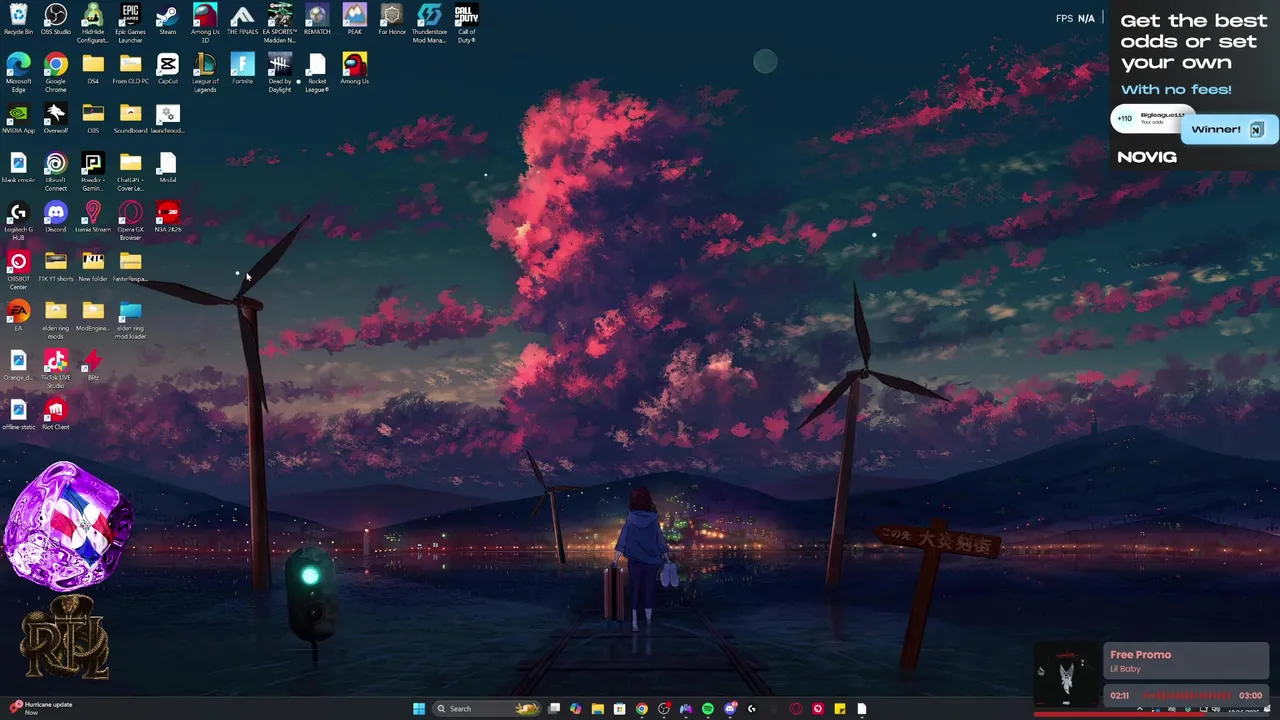The image size is (1280, 720).
Task: Open the NVIDIA App shortcut
Action: (x=18, y=119)
